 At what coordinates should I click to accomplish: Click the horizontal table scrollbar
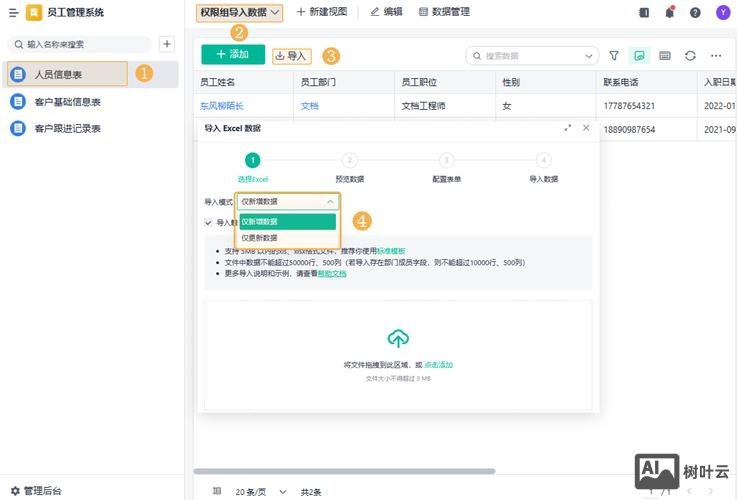pos(344,471)
